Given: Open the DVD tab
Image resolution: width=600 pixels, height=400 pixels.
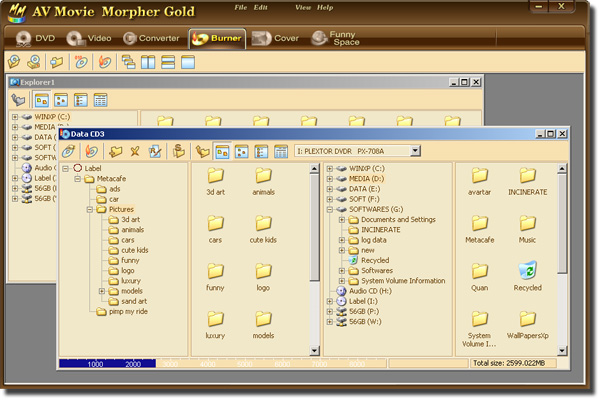Looking at the screenshot, I should (35, 38).
